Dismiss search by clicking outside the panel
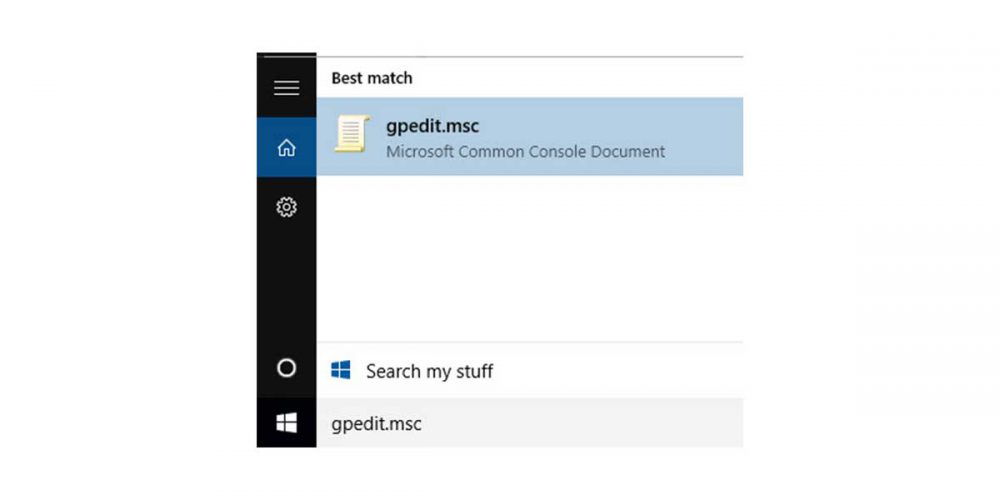 point(870,250)
